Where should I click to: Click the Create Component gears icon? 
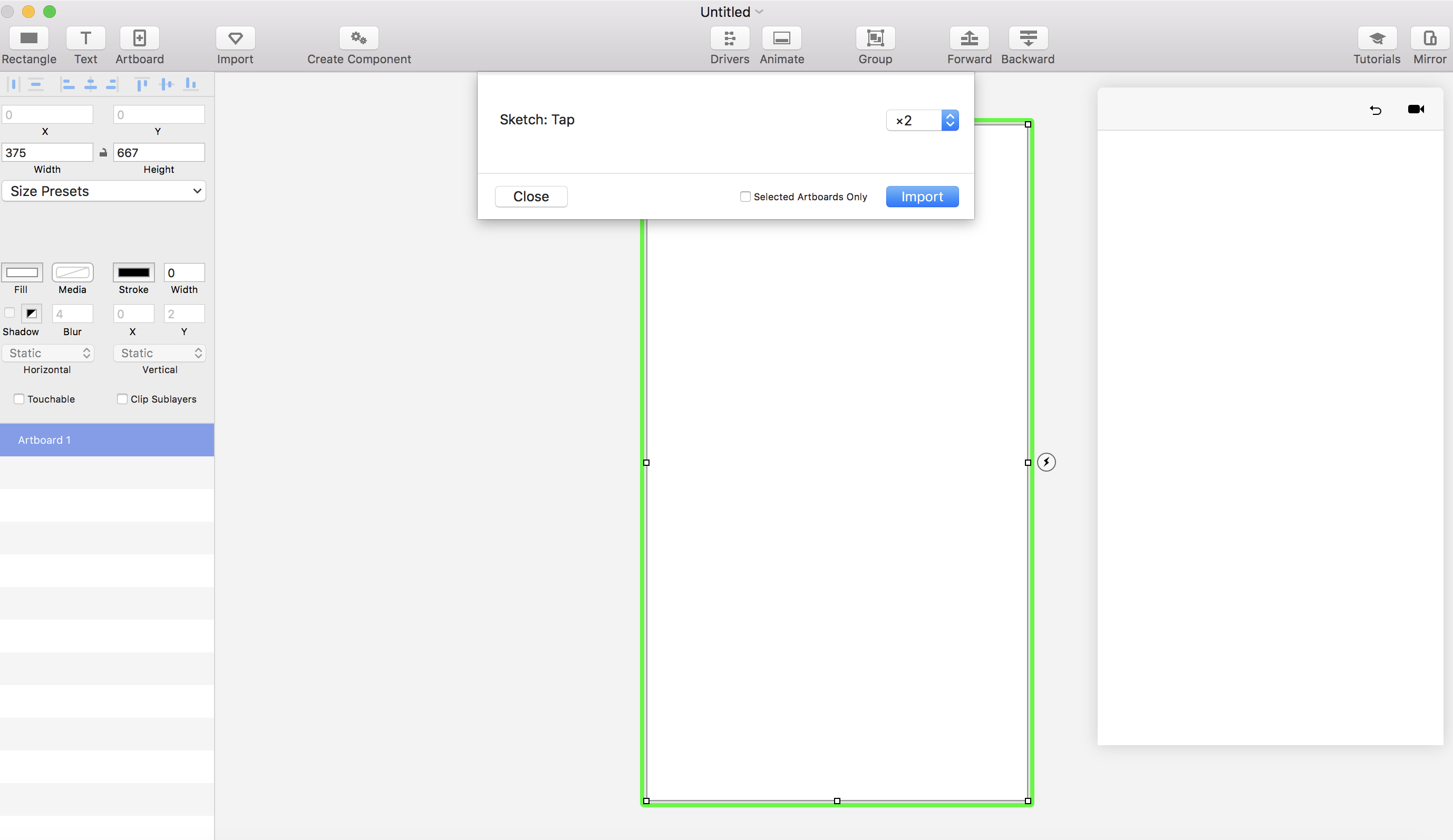click(359, 38)
